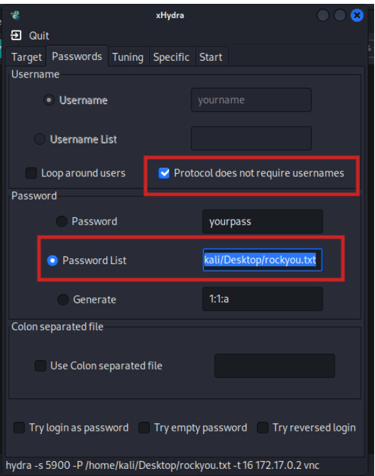Select the single Password radio button
The image size is (375, 476).
coord(62,221)
